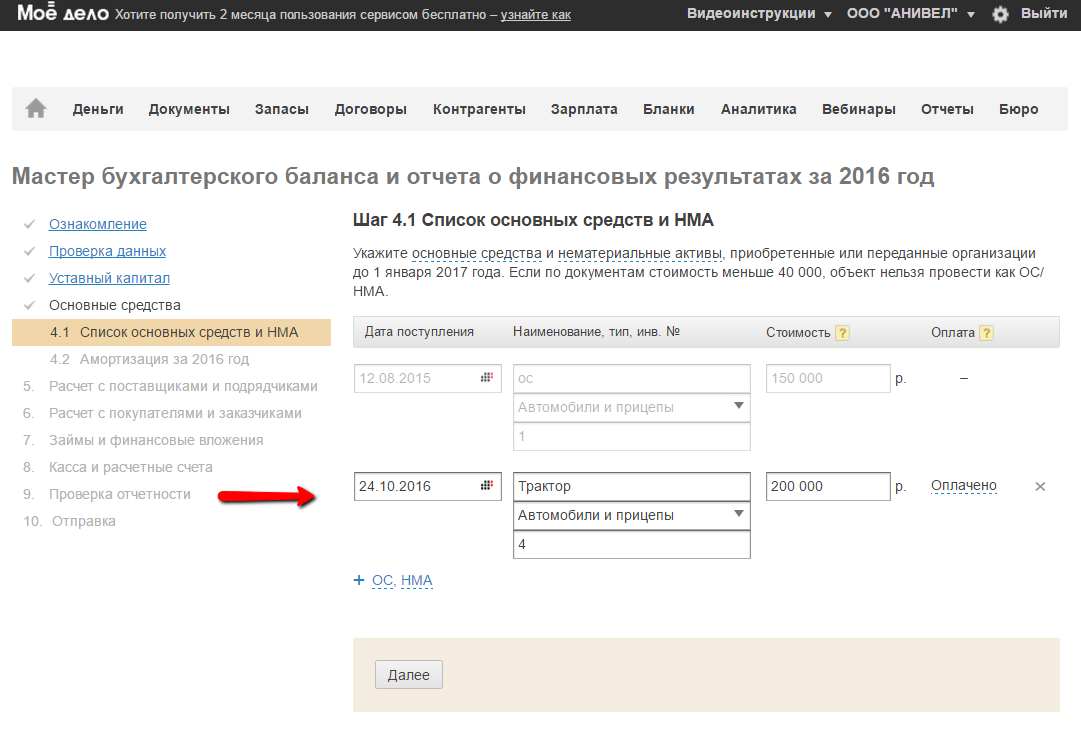Open calendar picker for date 24.10.2016

pyautogui.click(x=487, y=486)
